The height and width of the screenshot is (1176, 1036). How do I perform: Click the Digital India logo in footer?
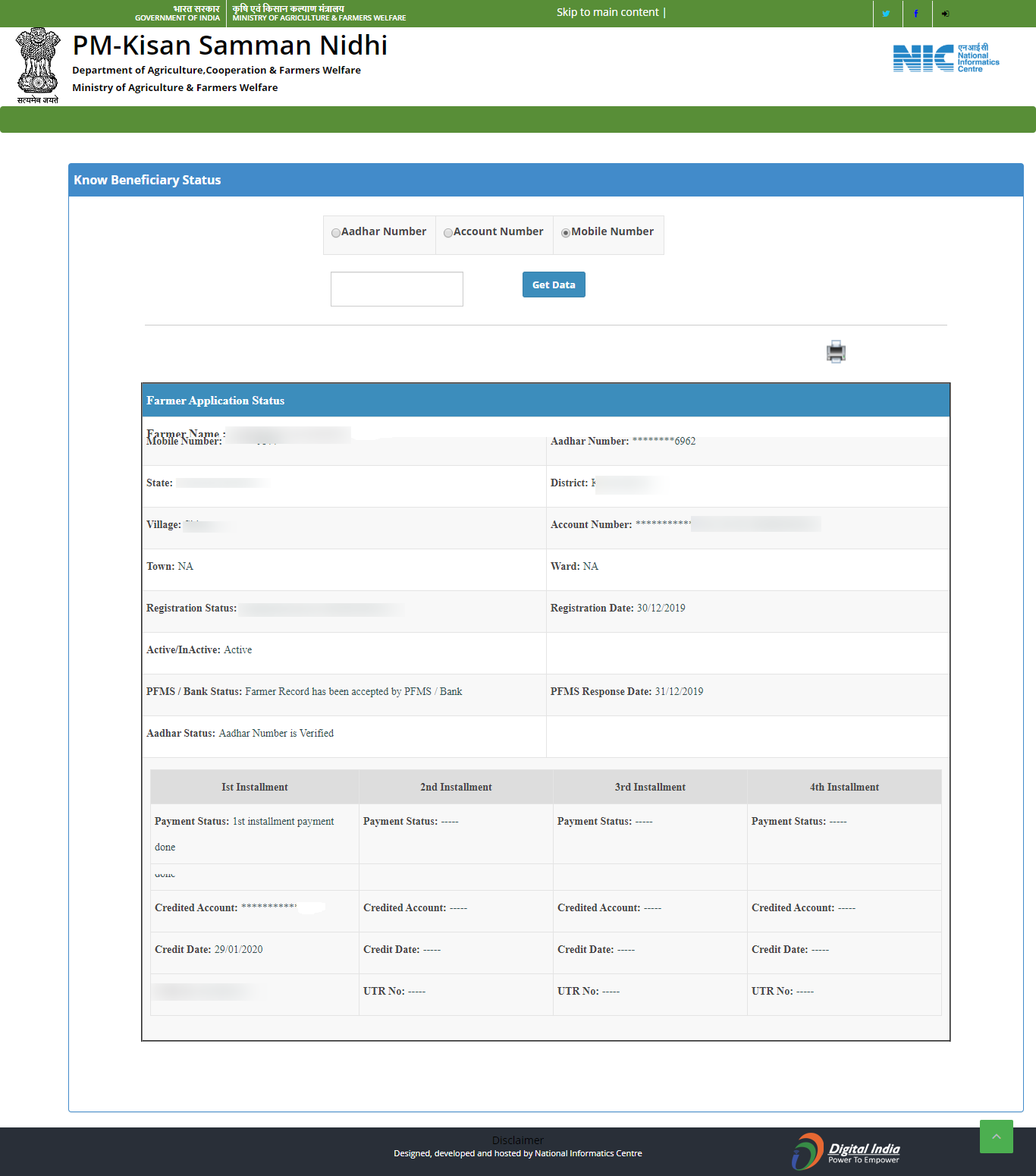pyautogui.click(x=846, y=1152)
